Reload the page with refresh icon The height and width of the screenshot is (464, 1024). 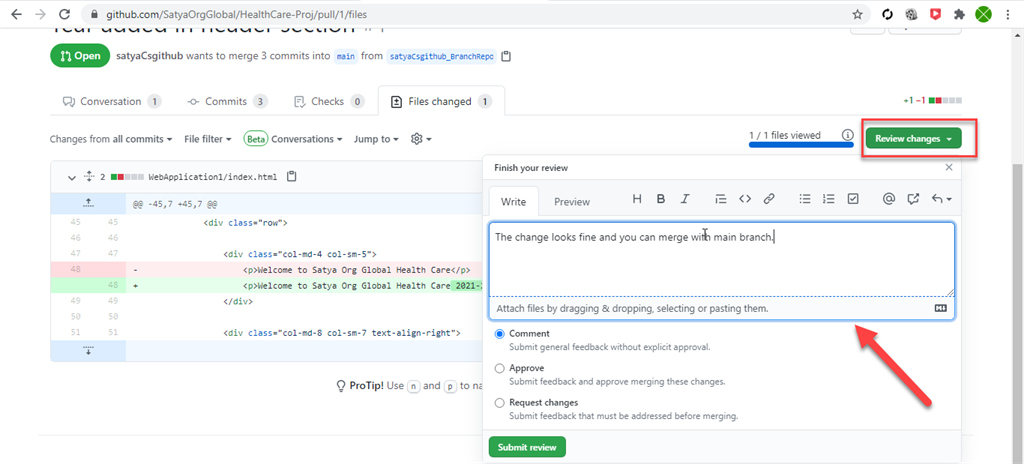[x=64, y=14]
